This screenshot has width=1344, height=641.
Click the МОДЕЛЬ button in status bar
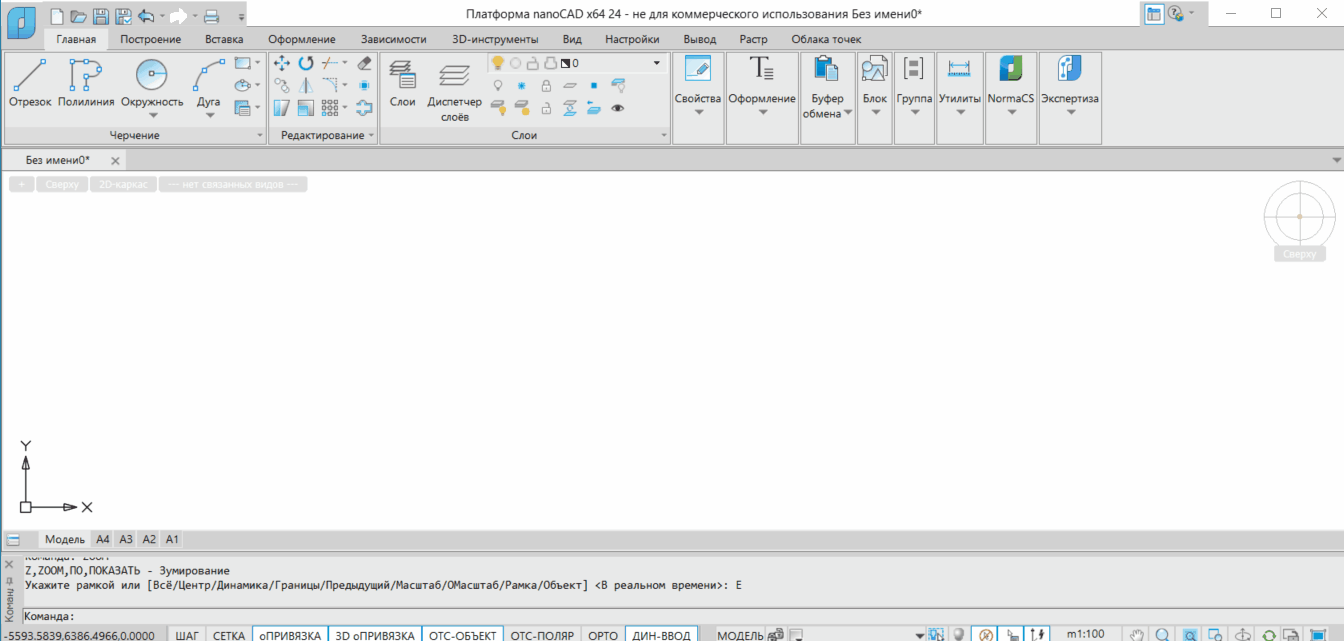point(741,635)
